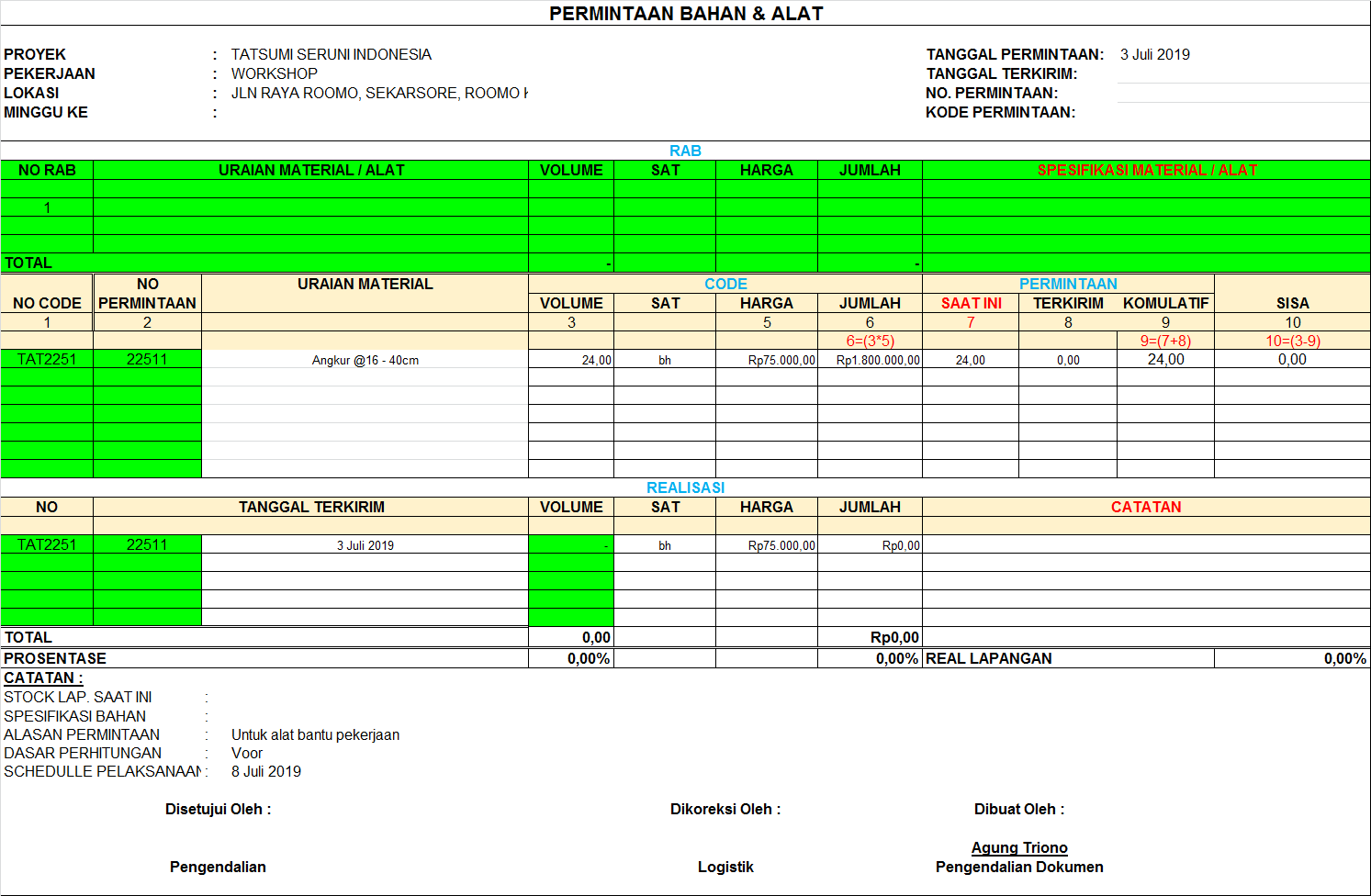1371x896 pixels.
Task: Click the blue CODE group header
Action: pos(725,284)
